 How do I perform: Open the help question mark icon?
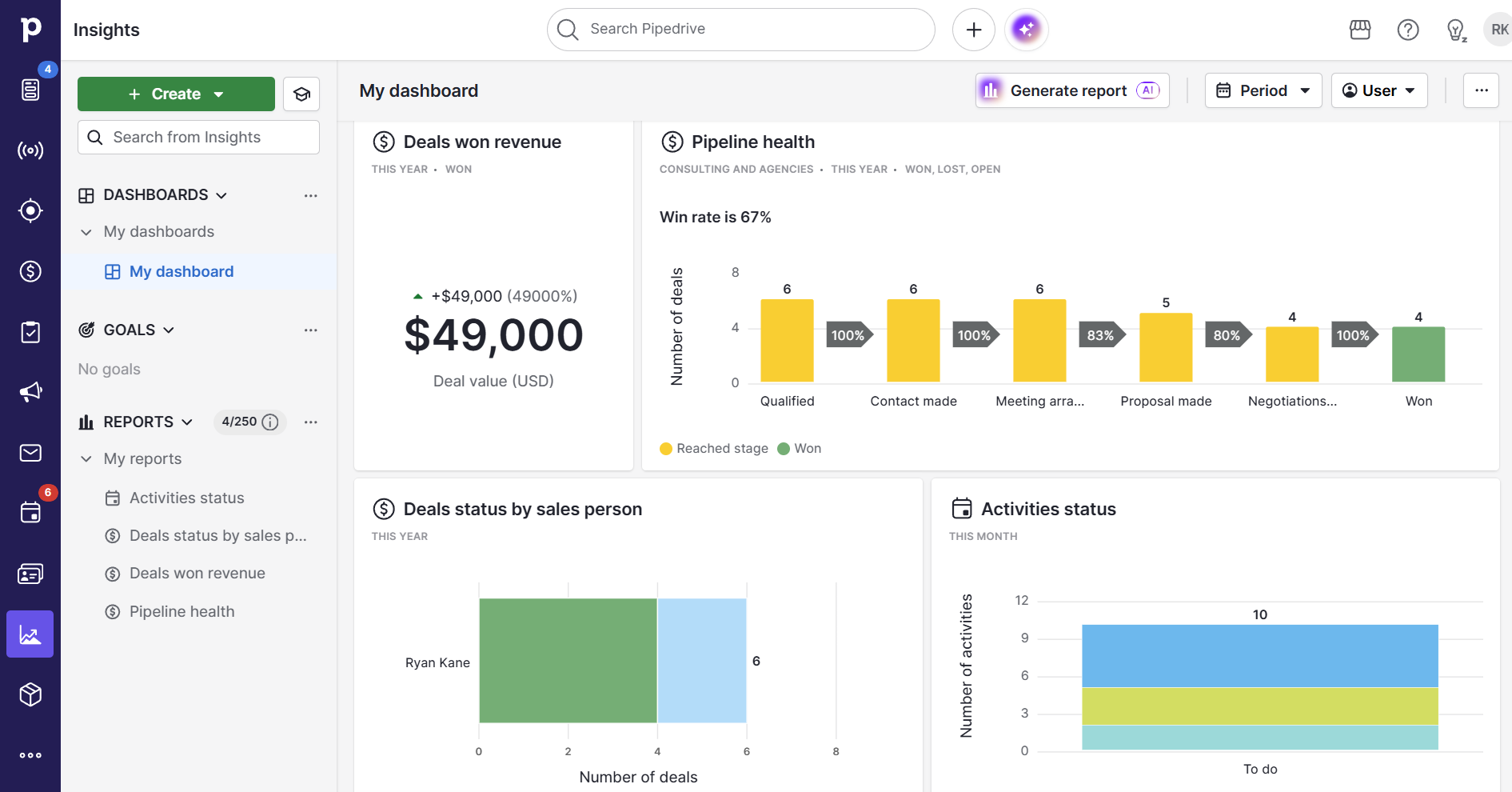pos(1408,30)
